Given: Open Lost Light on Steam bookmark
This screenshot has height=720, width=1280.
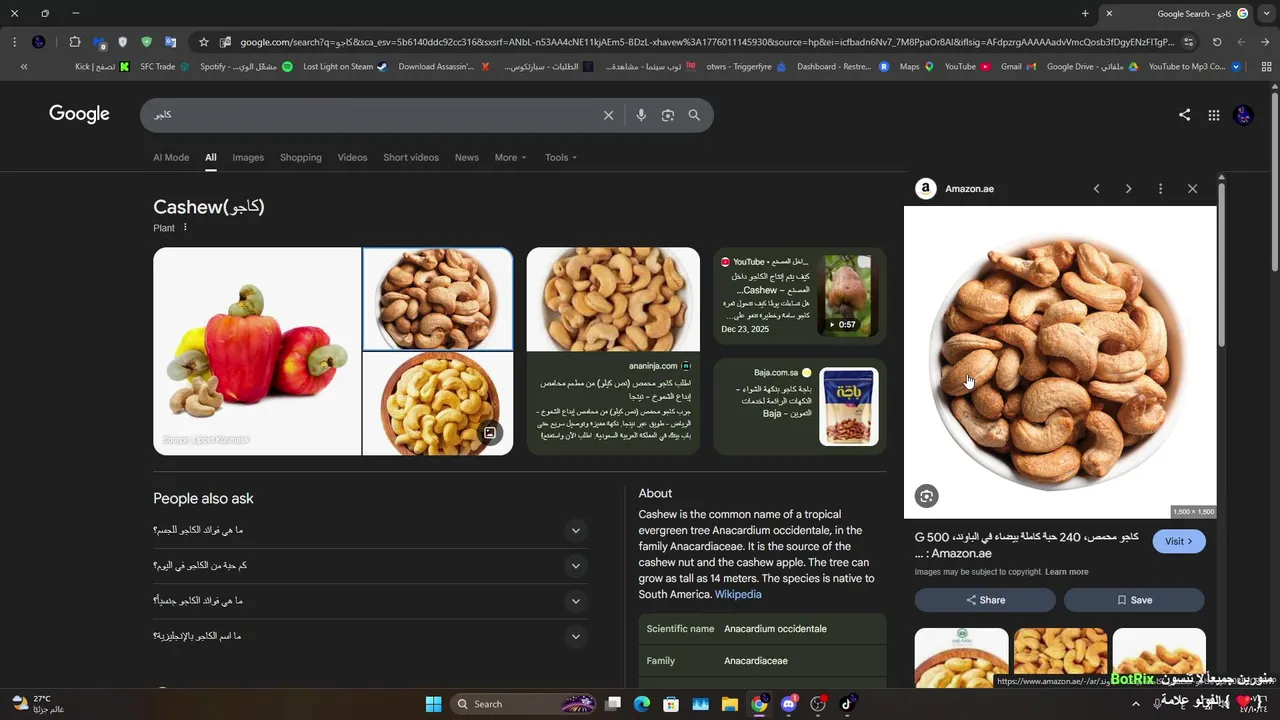Looking at the screenshot, I should click(x=345, y=67).
